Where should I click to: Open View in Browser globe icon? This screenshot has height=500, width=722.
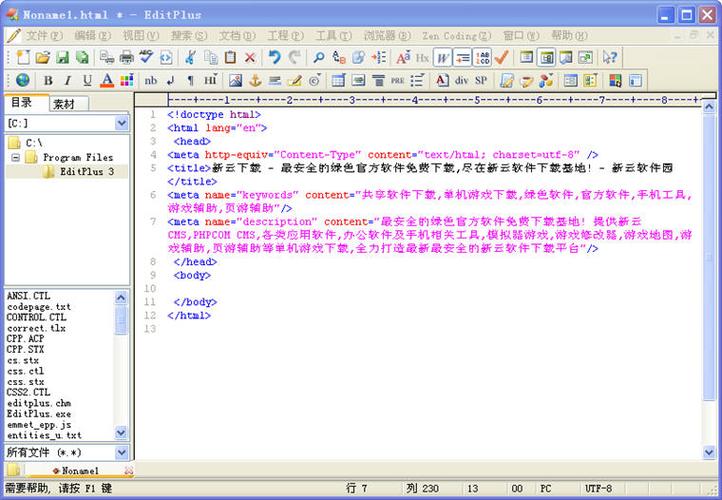tap(22, 80)
